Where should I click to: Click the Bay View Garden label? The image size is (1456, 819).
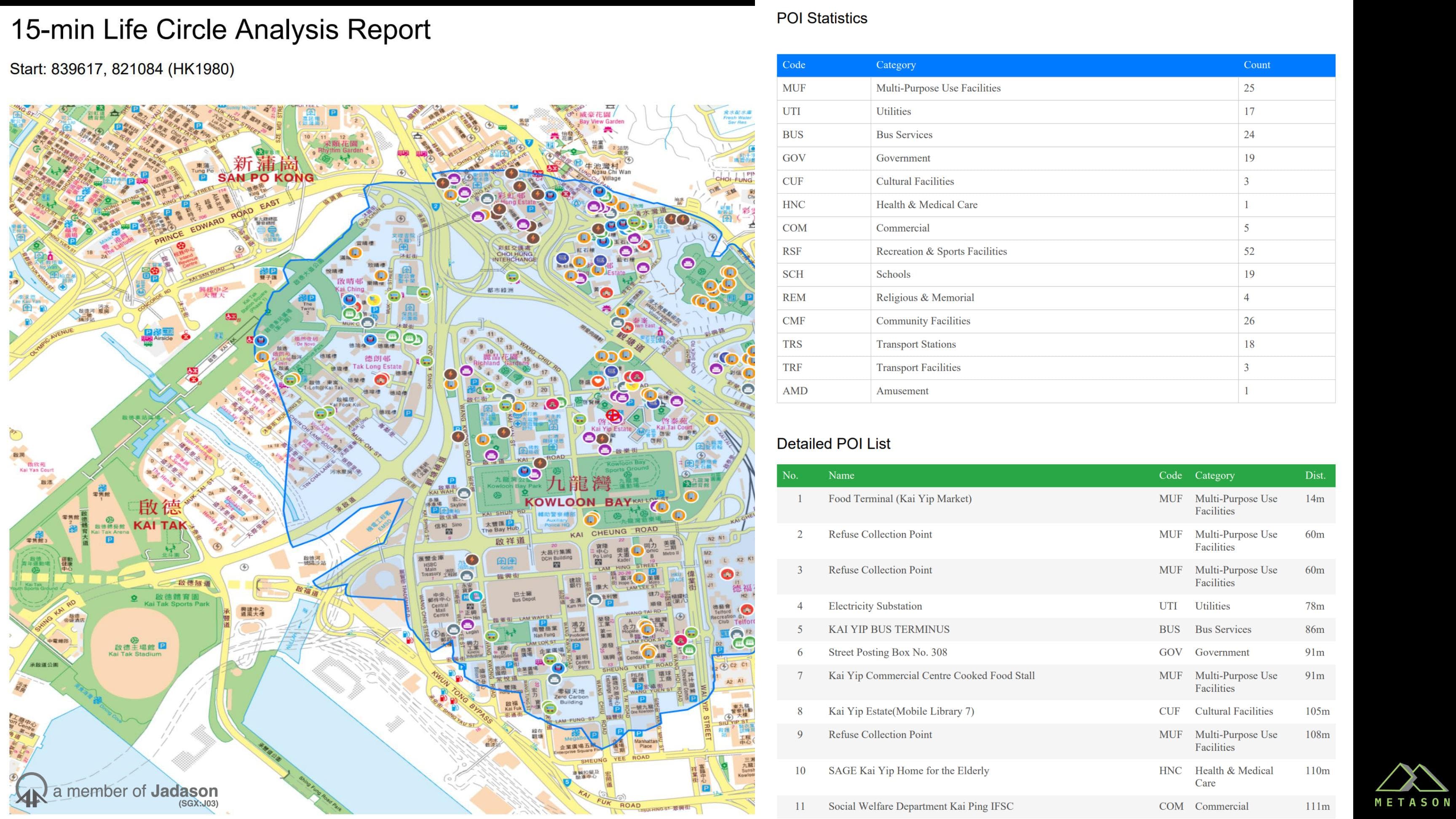point(601,121)
